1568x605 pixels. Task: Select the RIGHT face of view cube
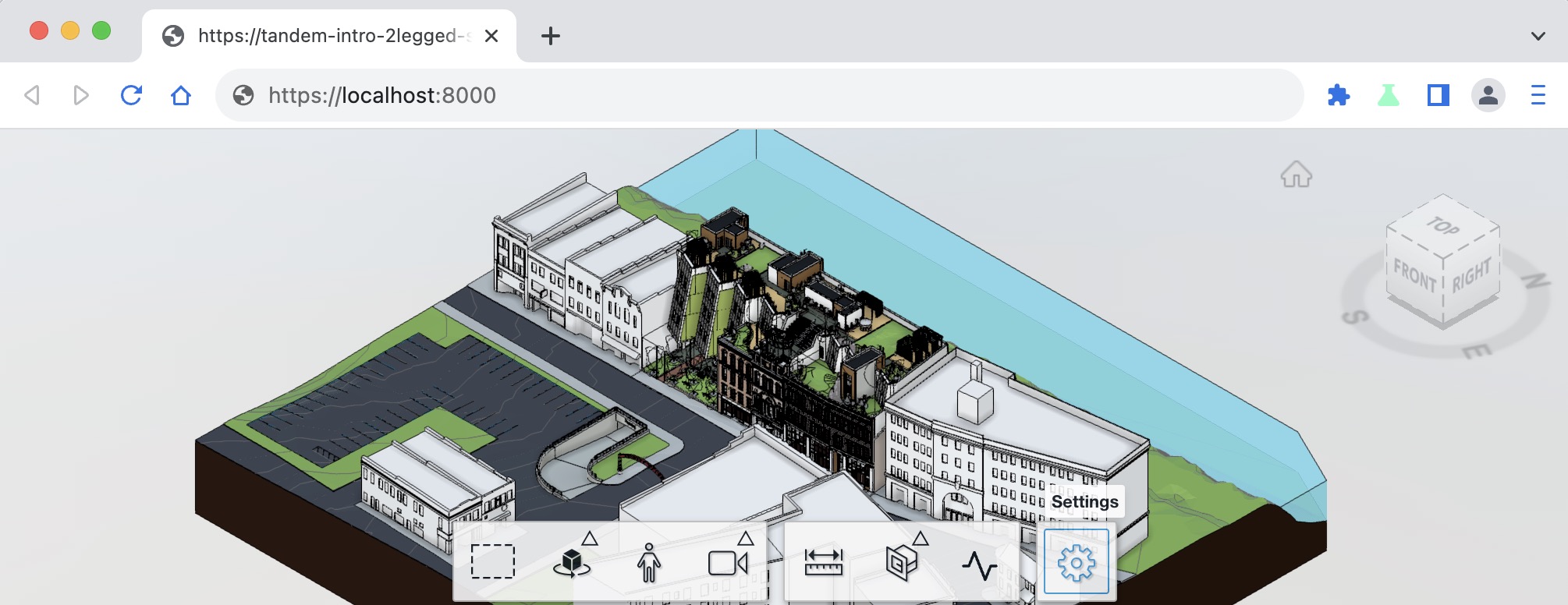point(1472,275)
